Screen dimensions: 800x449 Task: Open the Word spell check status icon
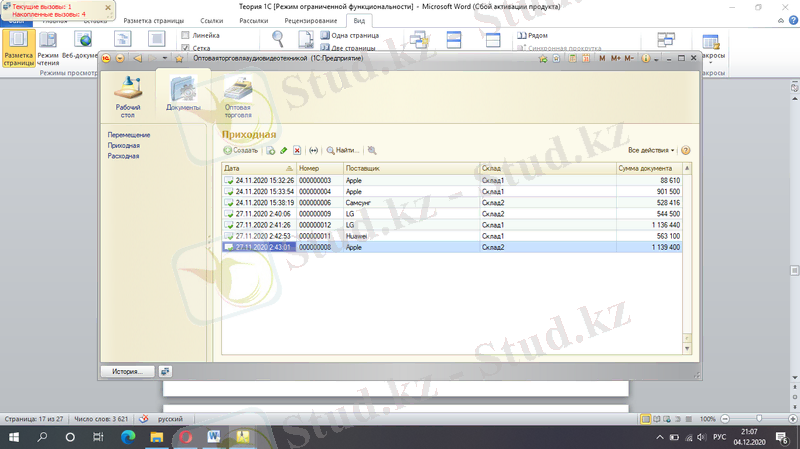coord(144,419)
